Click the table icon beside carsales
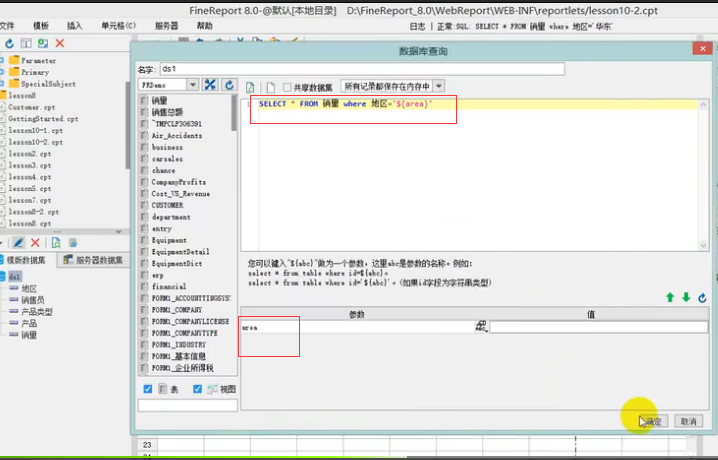Image resolution: width=718 pixels, height=460 pixels. (x=144, y=158)
